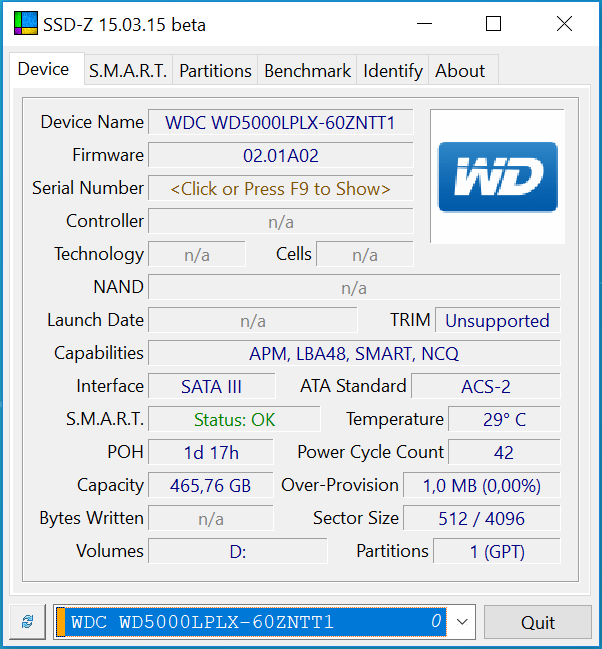602x649 pixels.
Task: Click the Device Name value field
Action: point(281,123)
